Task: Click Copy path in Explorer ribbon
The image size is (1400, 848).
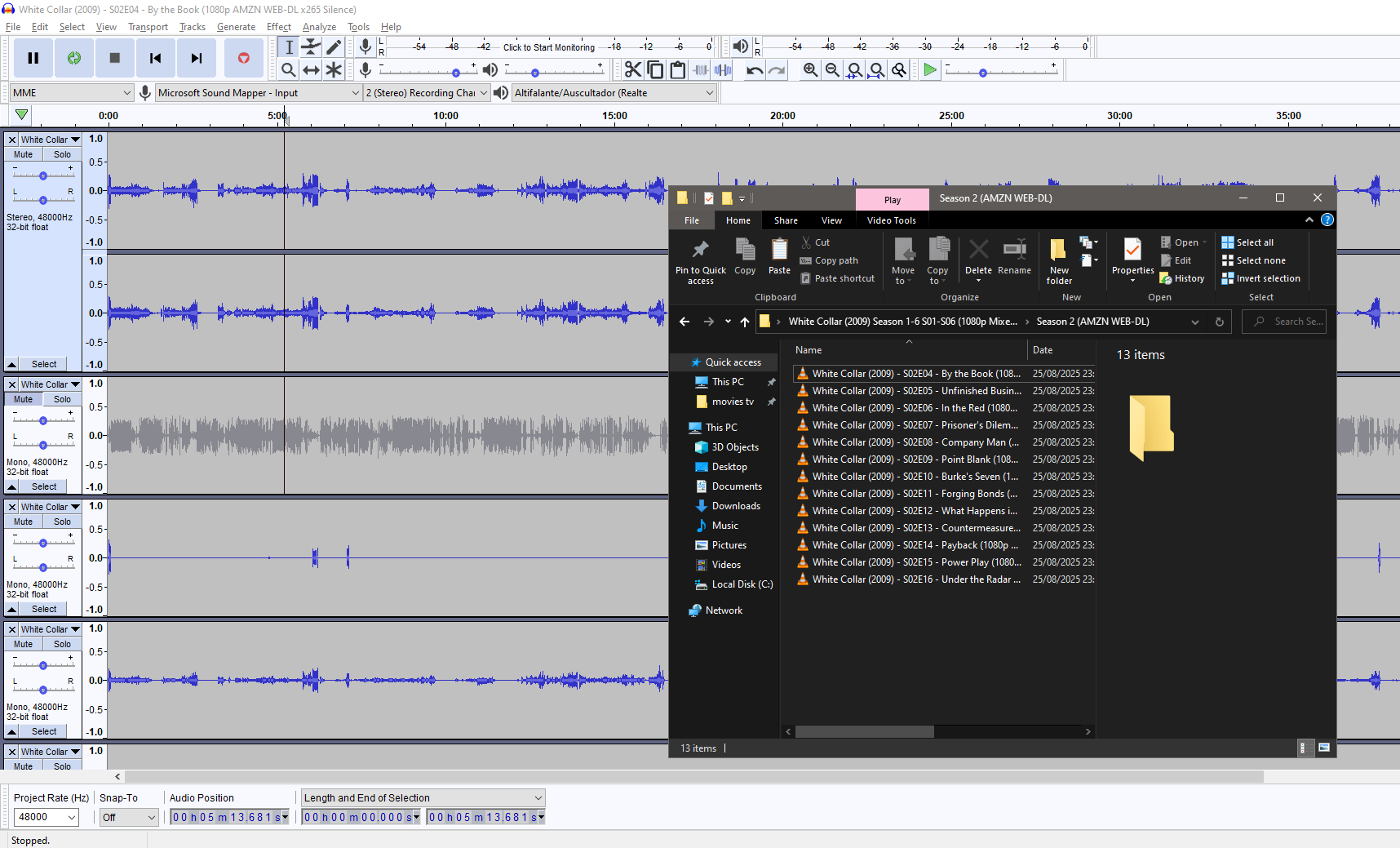Action: 829,260
